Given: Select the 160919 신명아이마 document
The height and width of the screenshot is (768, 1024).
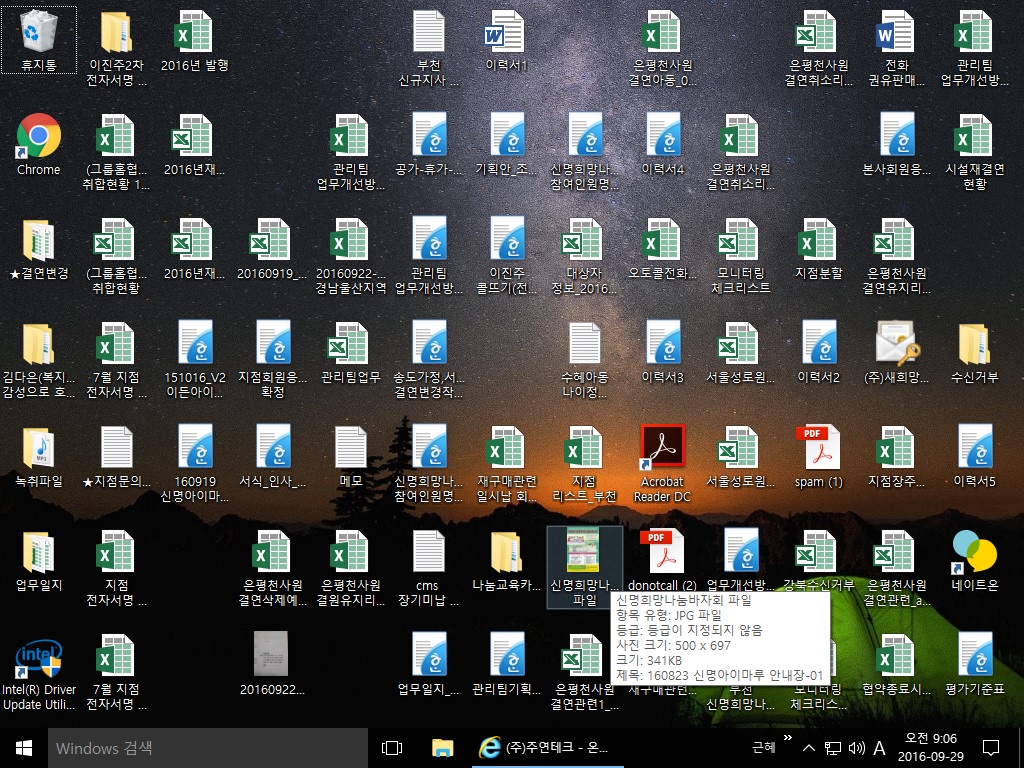Looking at the screenshot, I should 194,463.
